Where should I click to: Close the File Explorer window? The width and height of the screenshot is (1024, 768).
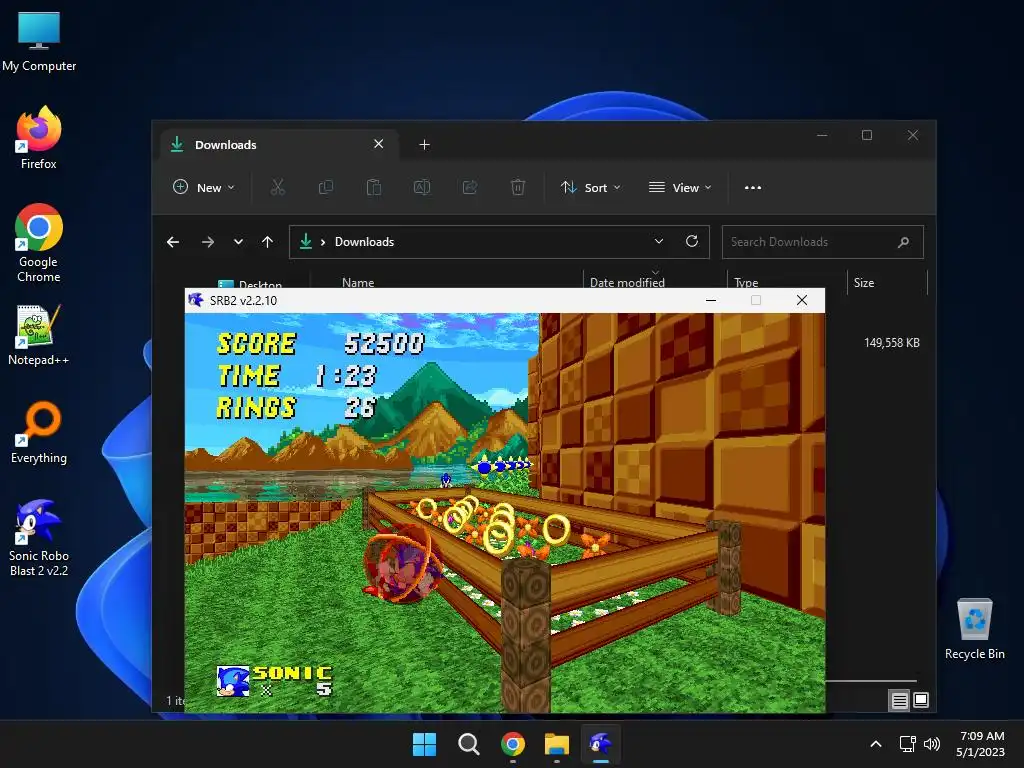click(x=913, y=135)
